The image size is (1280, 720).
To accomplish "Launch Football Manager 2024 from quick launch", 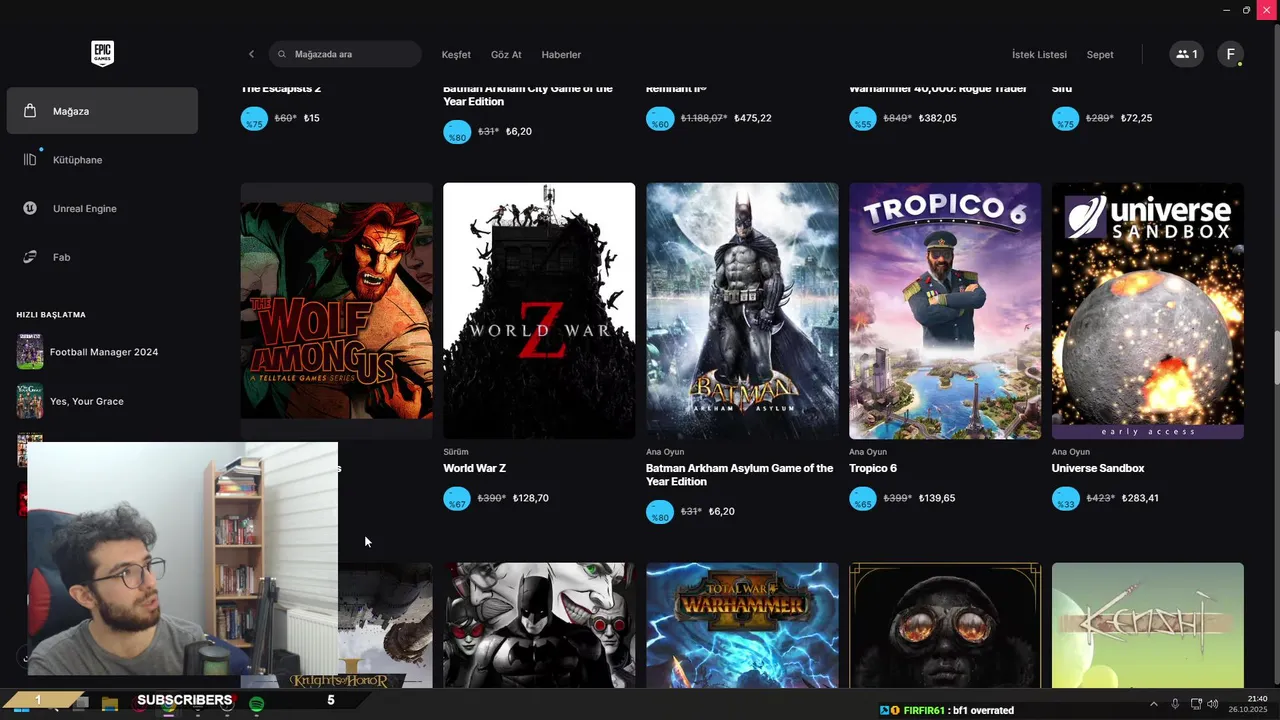I will coord(102,352).
